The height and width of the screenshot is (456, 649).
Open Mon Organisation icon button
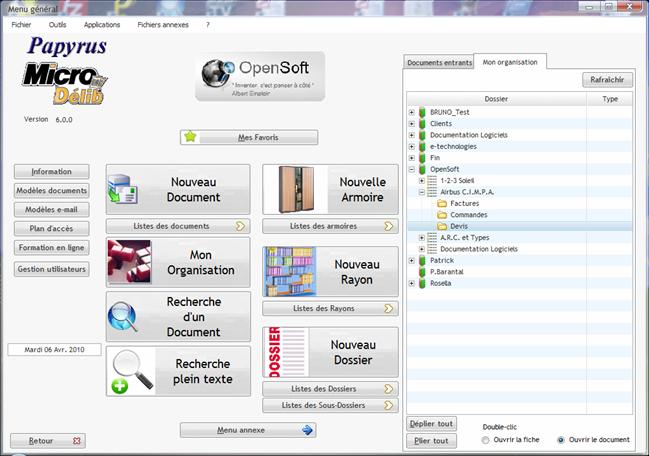(x=129, y=263)
